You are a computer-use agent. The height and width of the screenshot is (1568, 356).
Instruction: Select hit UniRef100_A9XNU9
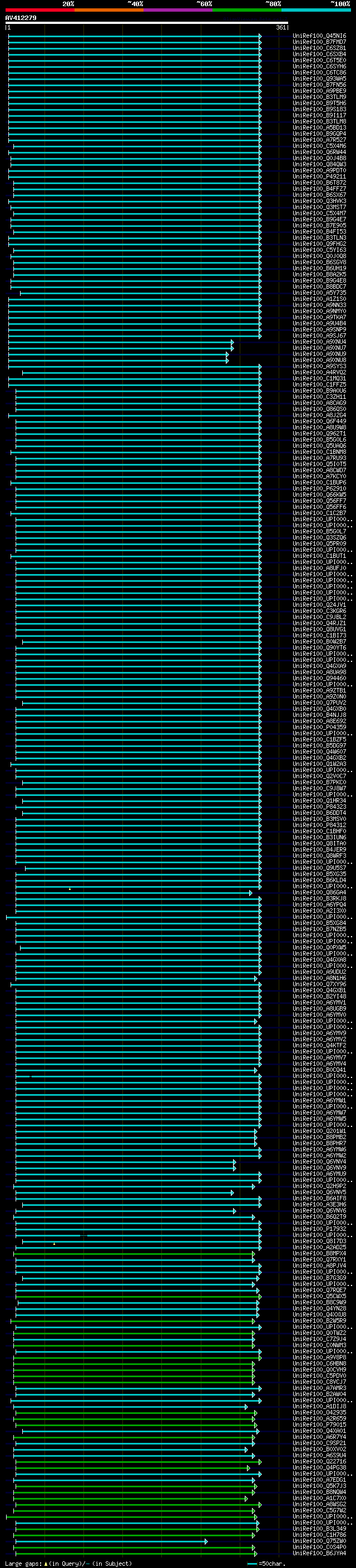click(319, 354)
